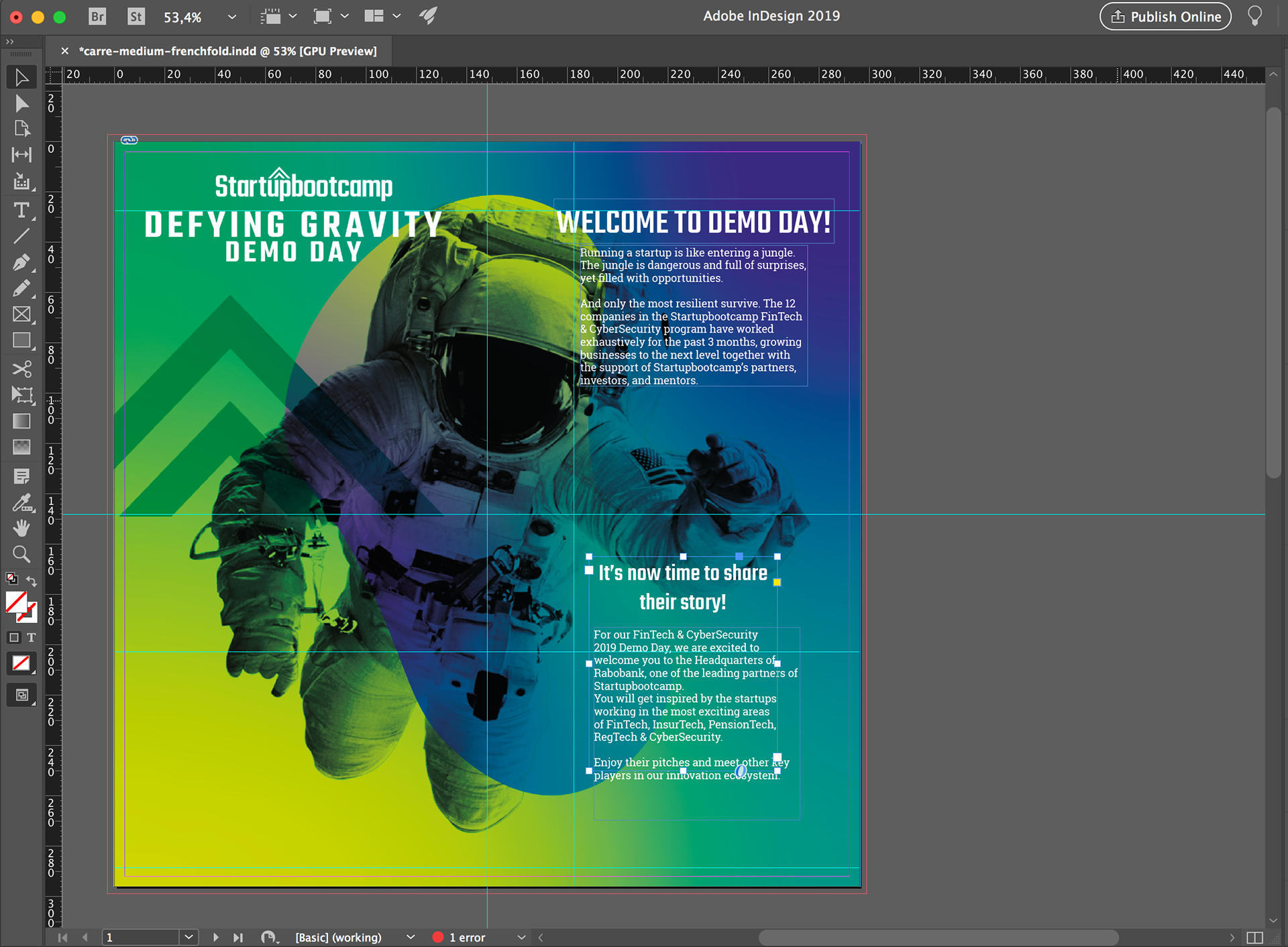Image resolution: width=1288 pixels, height=947 pixels.
Task: Open the lightbulb learn/search icon
Action: tap(1254, 16)
